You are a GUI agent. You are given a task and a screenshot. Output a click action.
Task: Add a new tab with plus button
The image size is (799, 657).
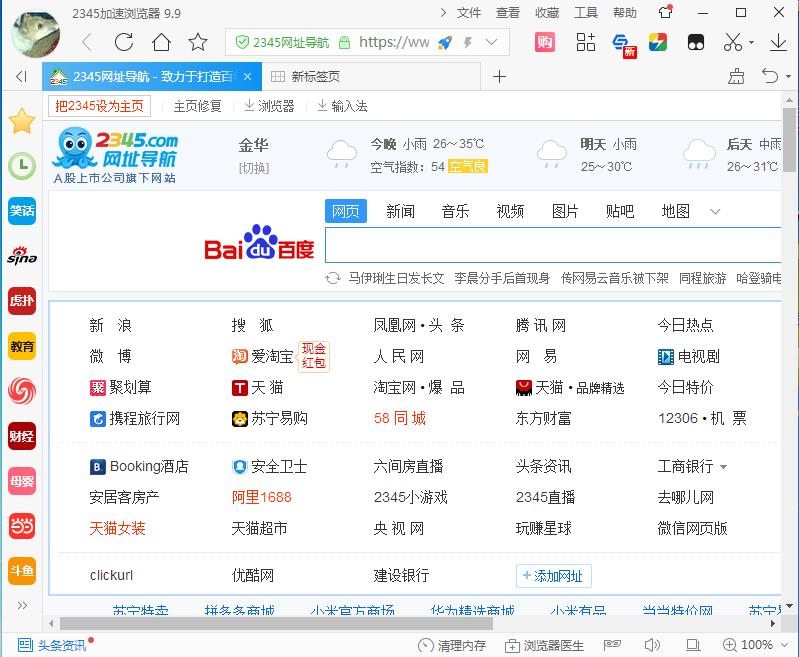click(x=499, y=76)
